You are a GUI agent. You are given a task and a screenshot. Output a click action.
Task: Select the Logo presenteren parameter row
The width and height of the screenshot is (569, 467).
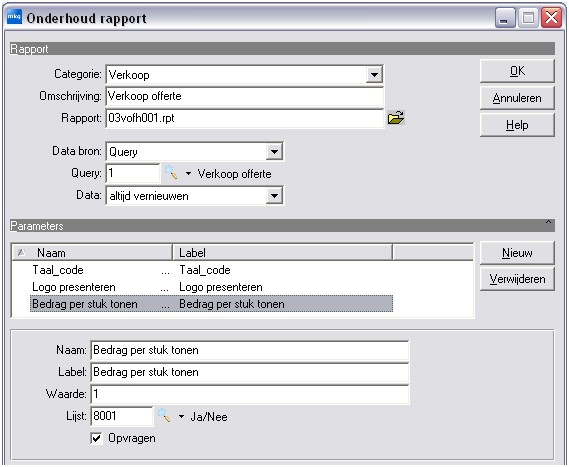[211, 287]
